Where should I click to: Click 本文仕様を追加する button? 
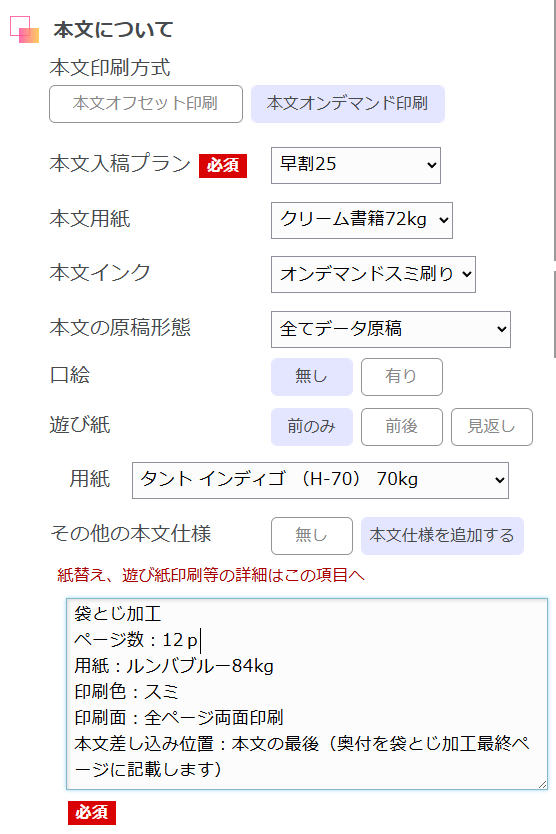click(x=442, y=536)
